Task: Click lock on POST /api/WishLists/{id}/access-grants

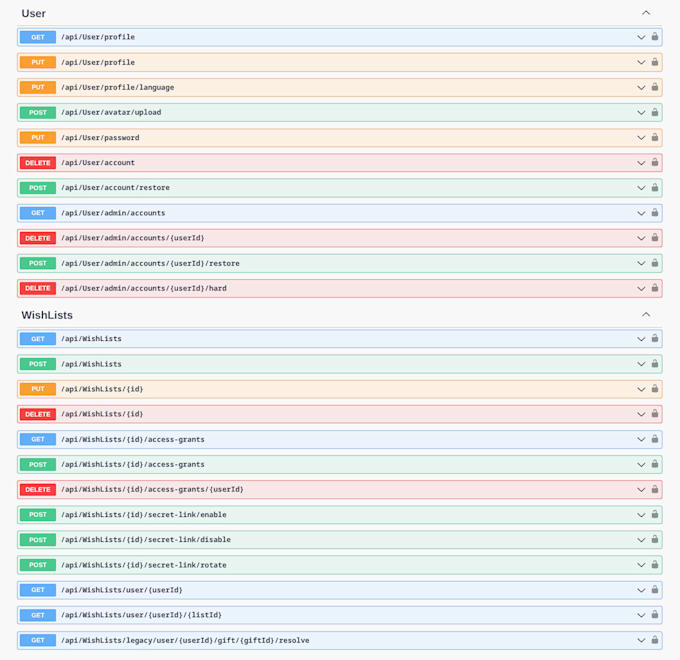Action: 654,464
